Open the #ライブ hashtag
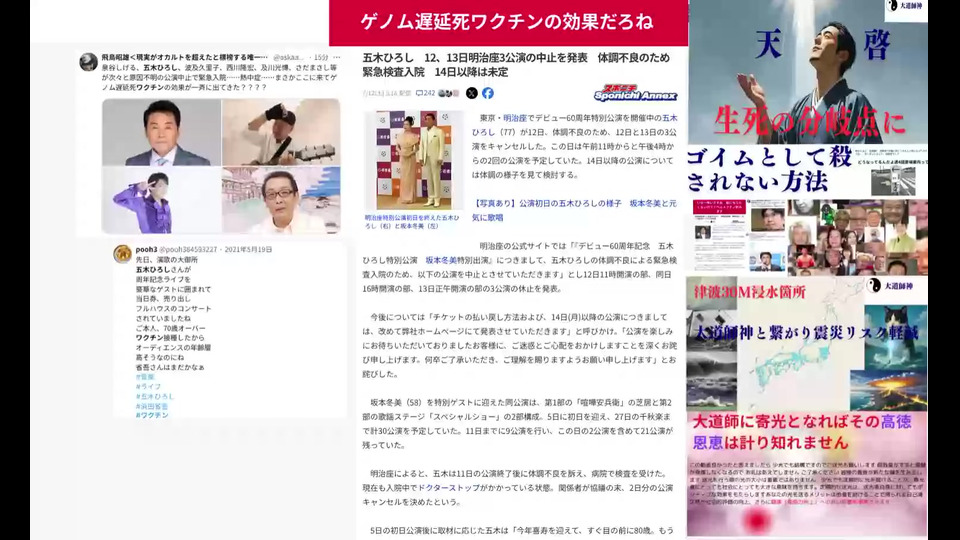Image resolution: width=960 pixels, height=540 pixels. (x=148, y=386)
